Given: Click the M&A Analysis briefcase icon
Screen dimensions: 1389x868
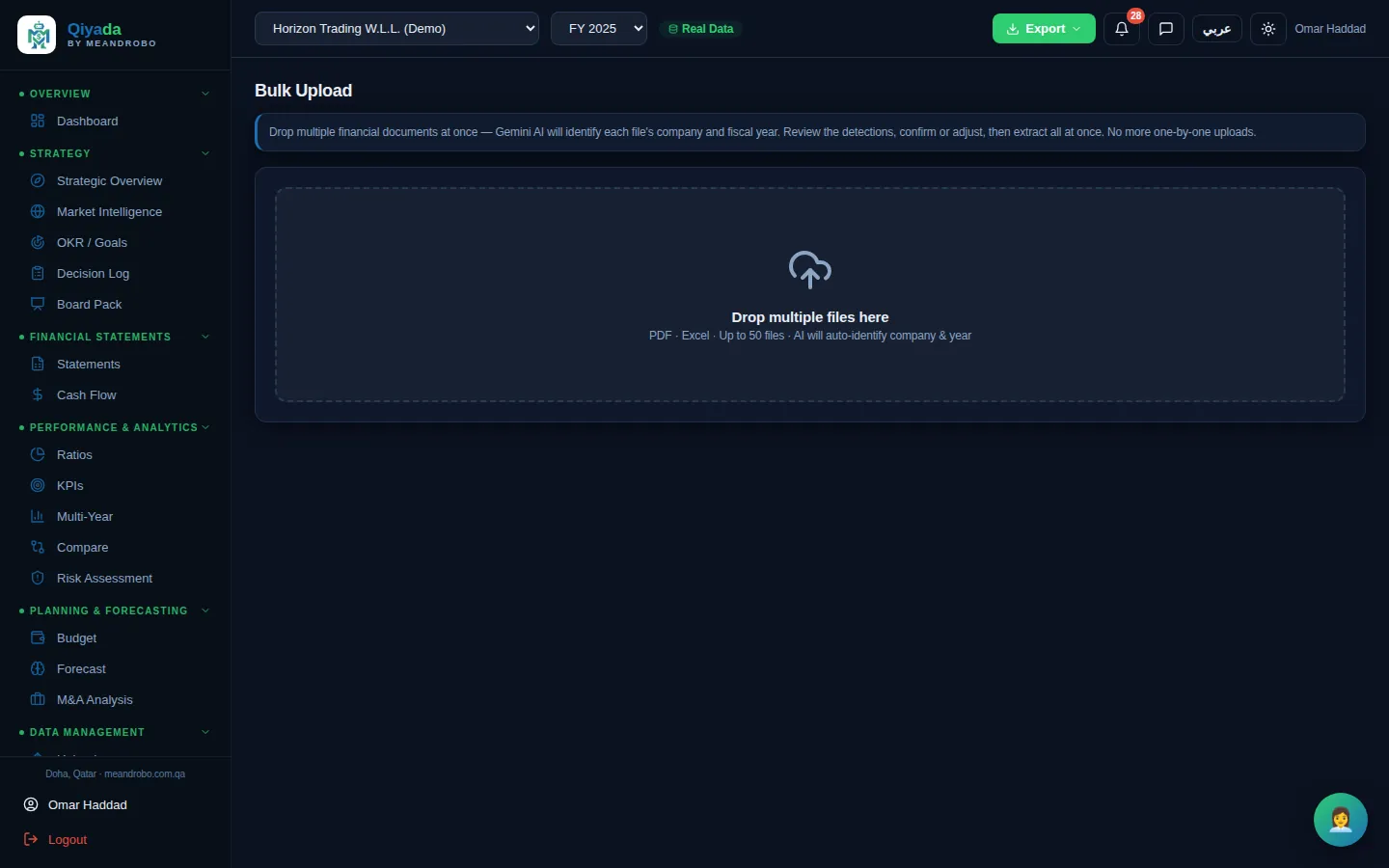Looking at the screenshot, I should pyautogui.click(x=38, y=699).
